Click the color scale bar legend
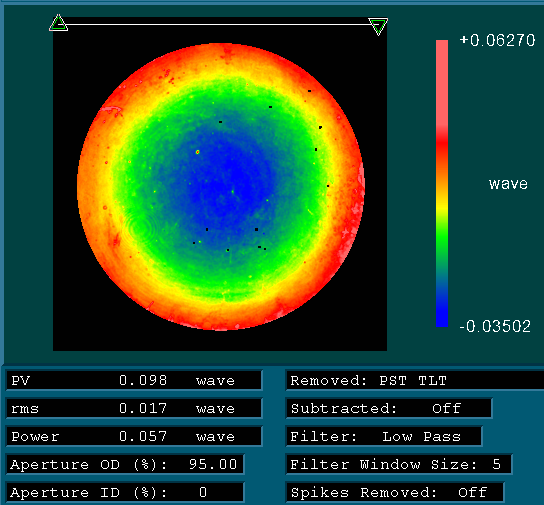The image size is (544, 505). (x=442, y=183)
